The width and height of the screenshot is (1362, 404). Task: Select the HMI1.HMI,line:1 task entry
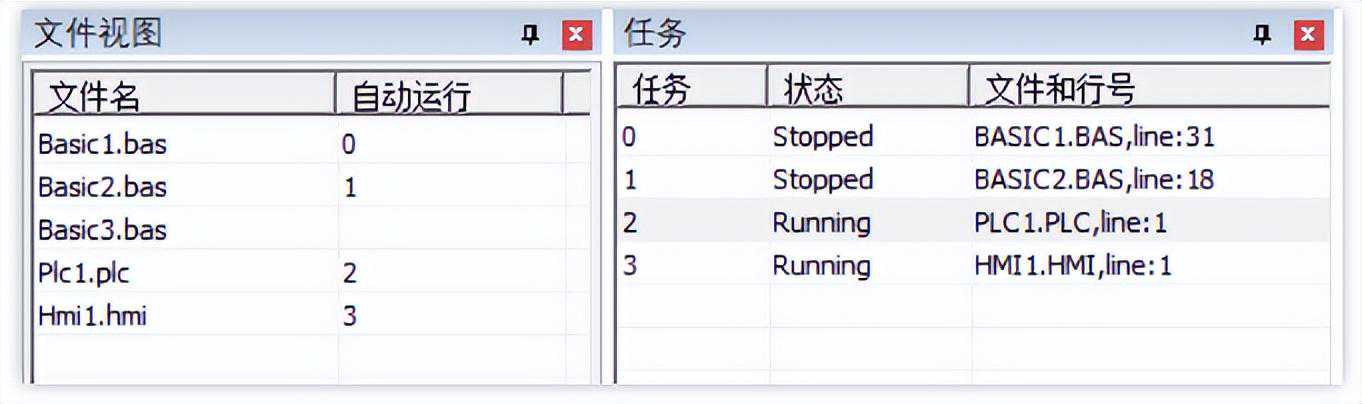[x=1072, y=265]
